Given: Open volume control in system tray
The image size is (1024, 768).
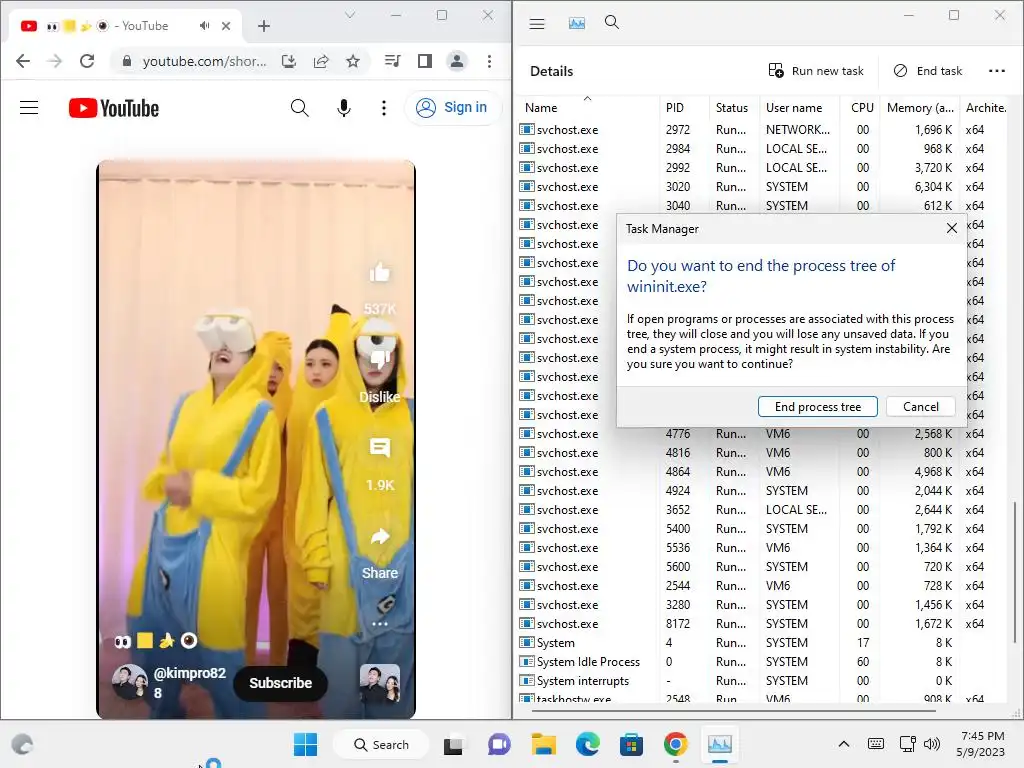Looking at the screenshot, I should point(932,744).
